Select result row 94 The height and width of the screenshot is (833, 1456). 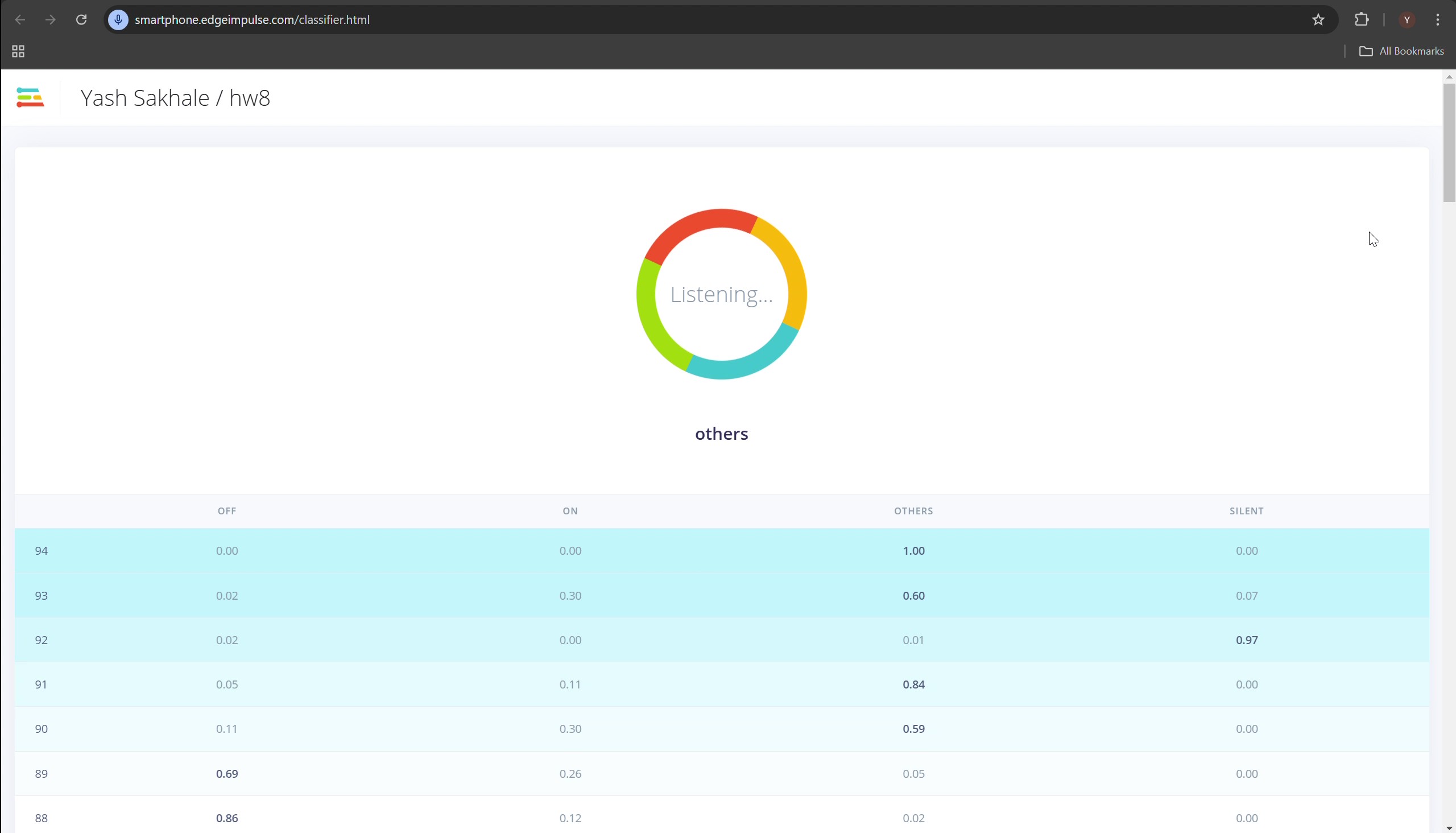[41, 551]
